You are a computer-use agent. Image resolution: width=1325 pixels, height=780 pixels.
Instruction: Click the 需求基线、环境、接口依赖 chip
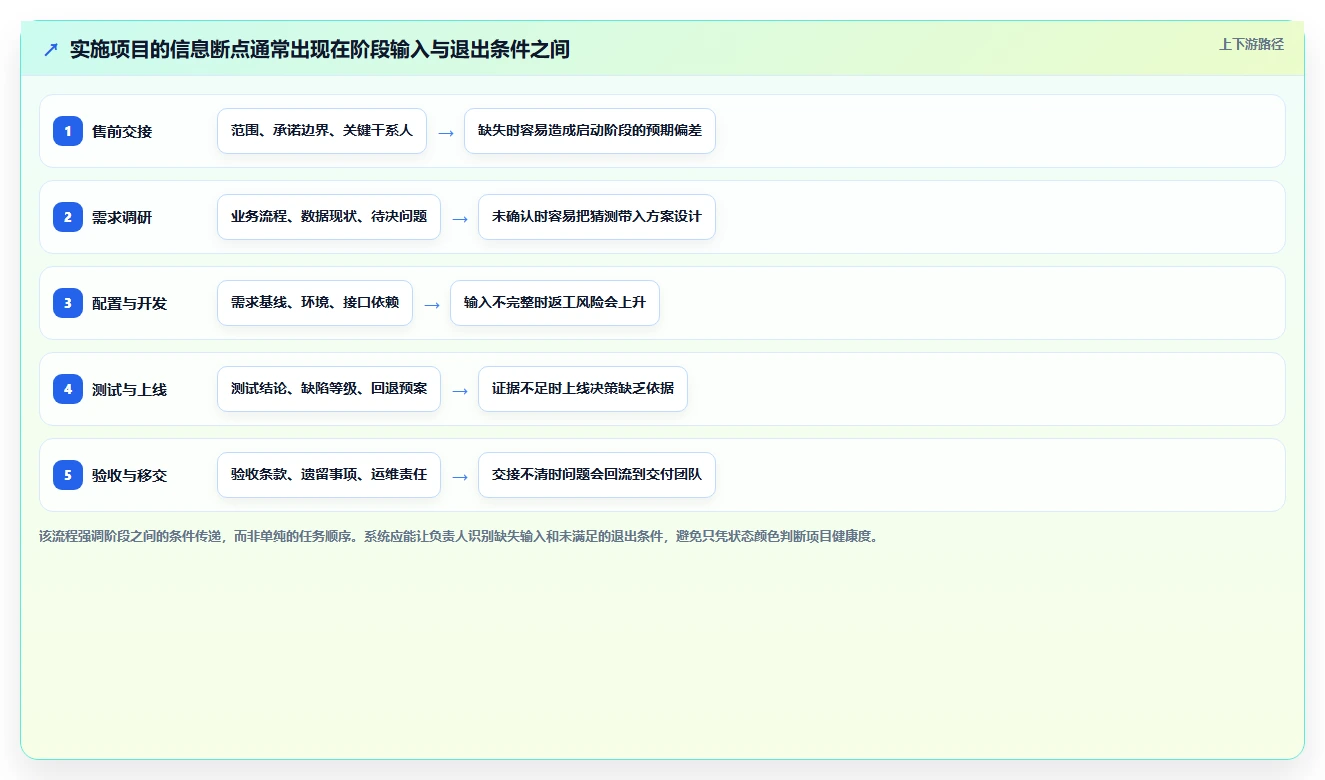tap(315, 303)
